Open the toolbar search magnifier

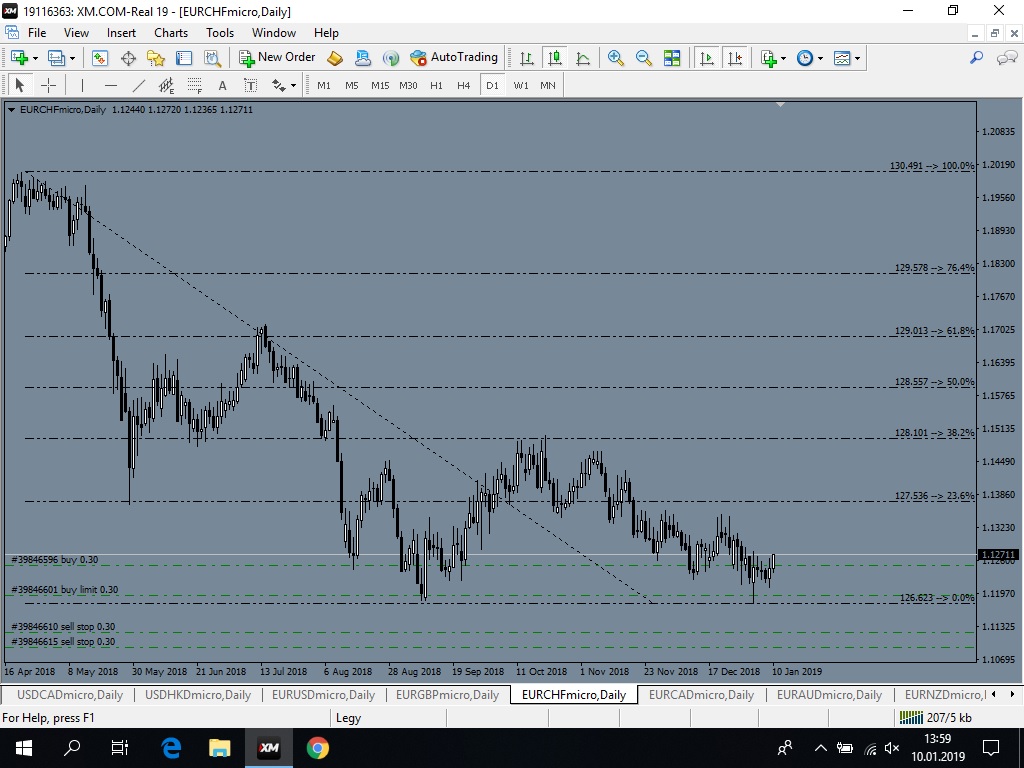click(976, 58)
